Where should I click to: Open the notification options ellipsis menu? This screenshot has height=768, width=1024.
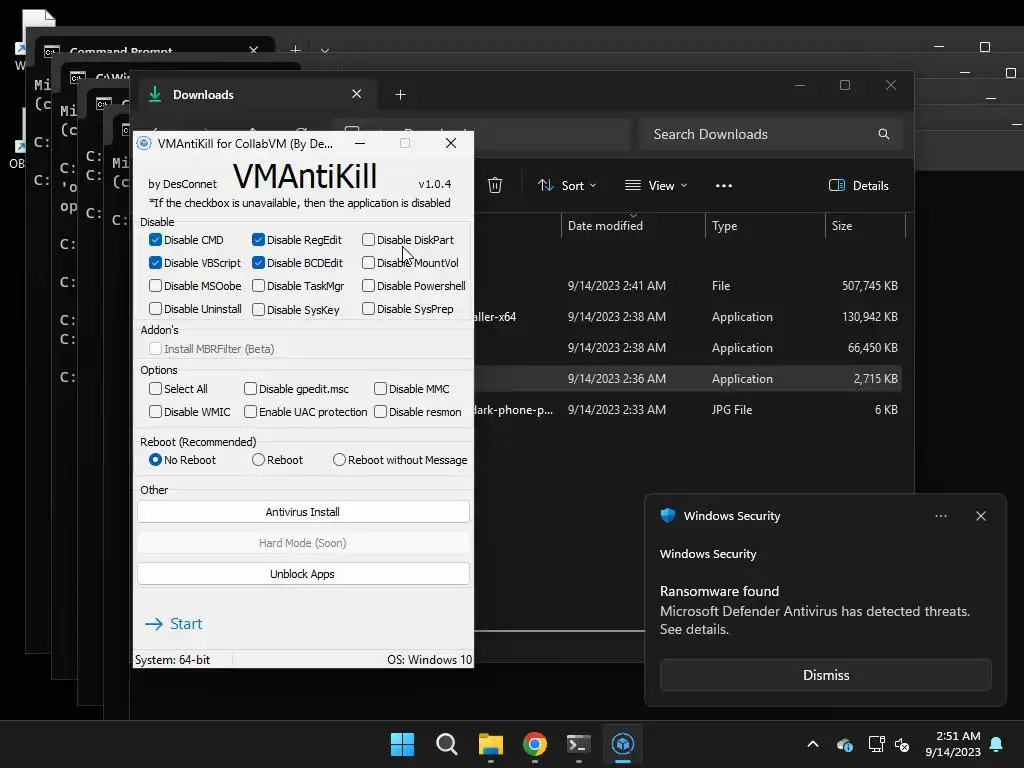pyautogui.click(x=940, y=516)
